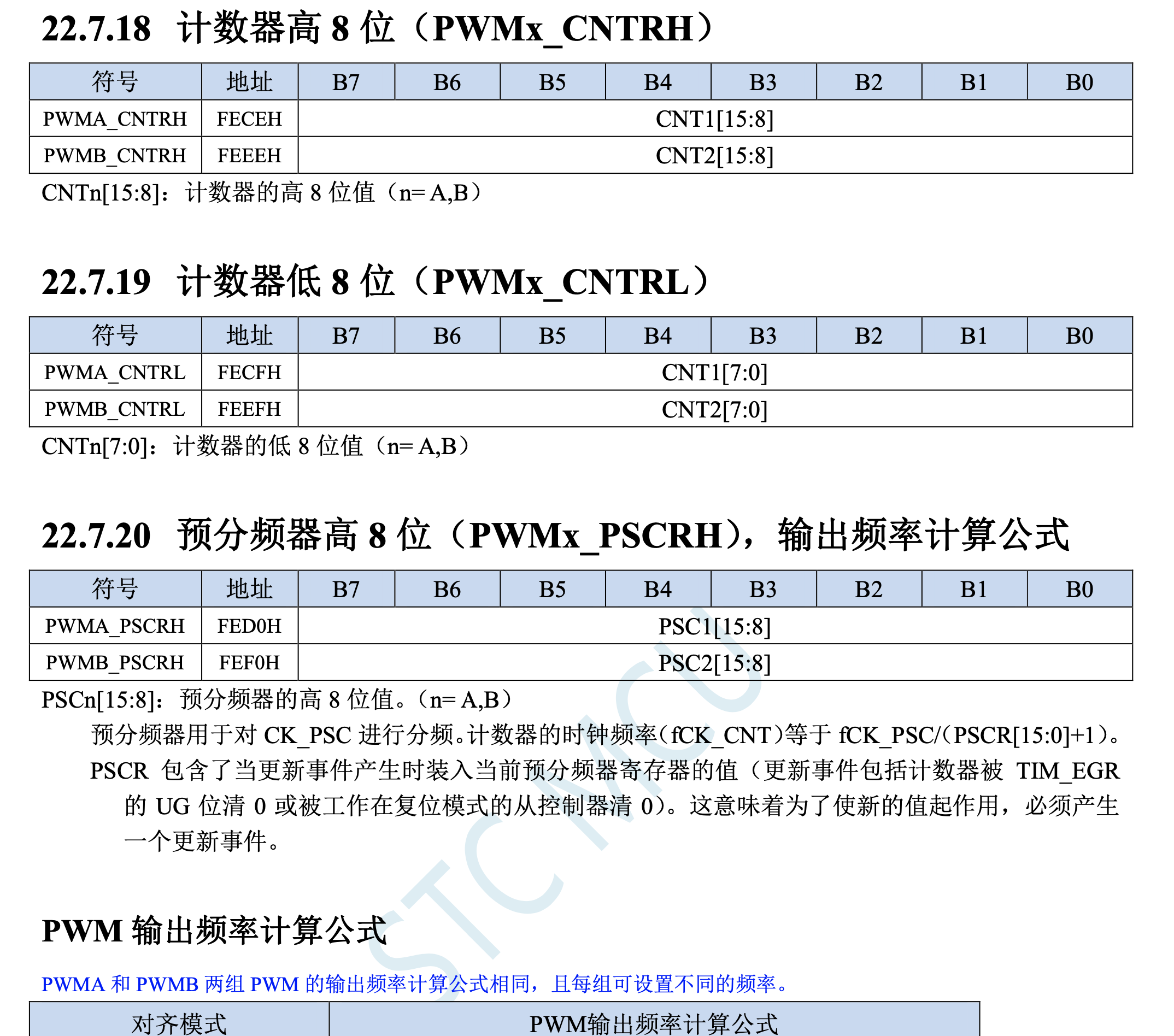Select the CNT2[7:0] register field cell

click(x=715, y=409)
